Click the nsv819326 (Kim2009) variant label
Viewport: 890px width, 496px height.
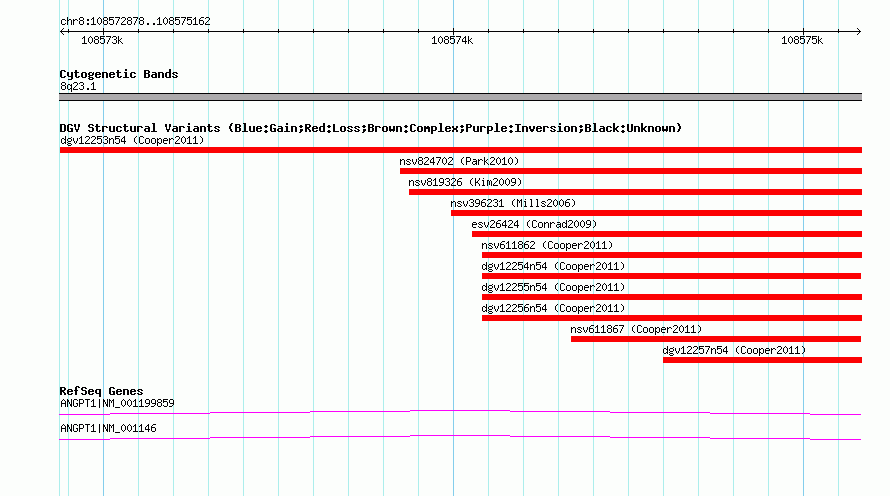465,182
